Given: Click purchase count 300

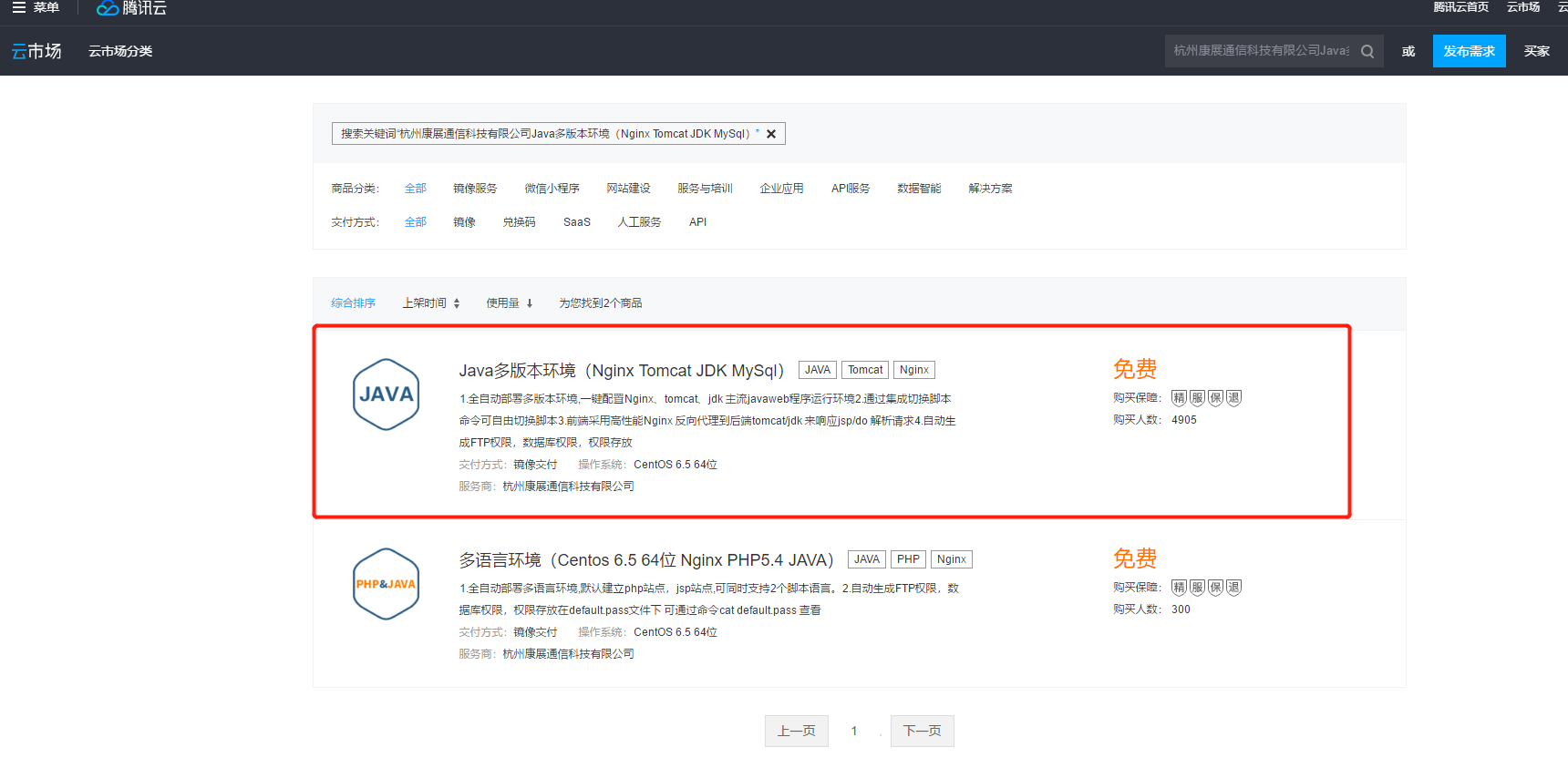Looking at the screenshot, I should (1181, 609).
